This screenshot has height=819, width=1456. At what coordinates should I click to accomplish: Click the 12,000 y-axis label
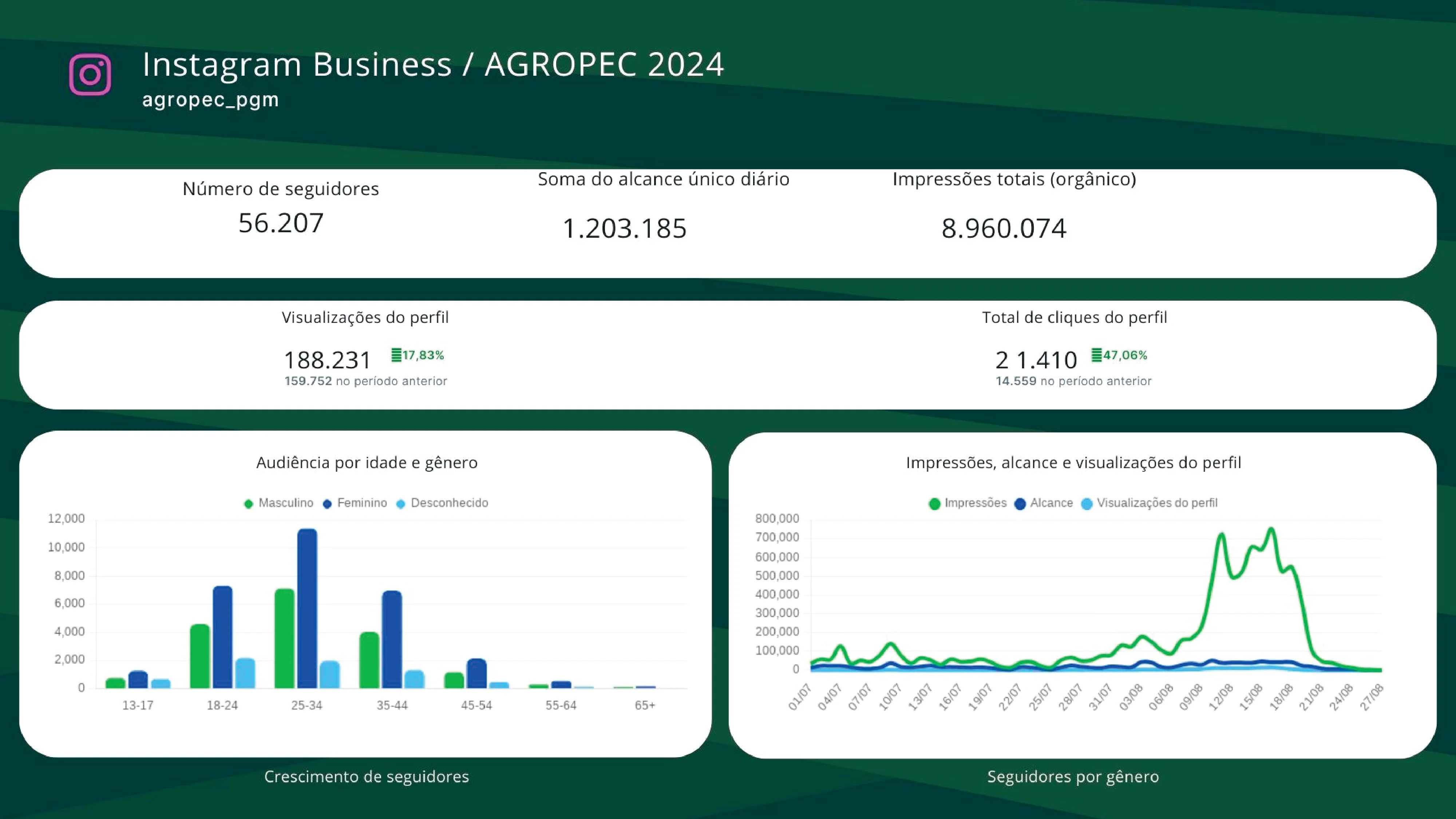pos(66,519)
